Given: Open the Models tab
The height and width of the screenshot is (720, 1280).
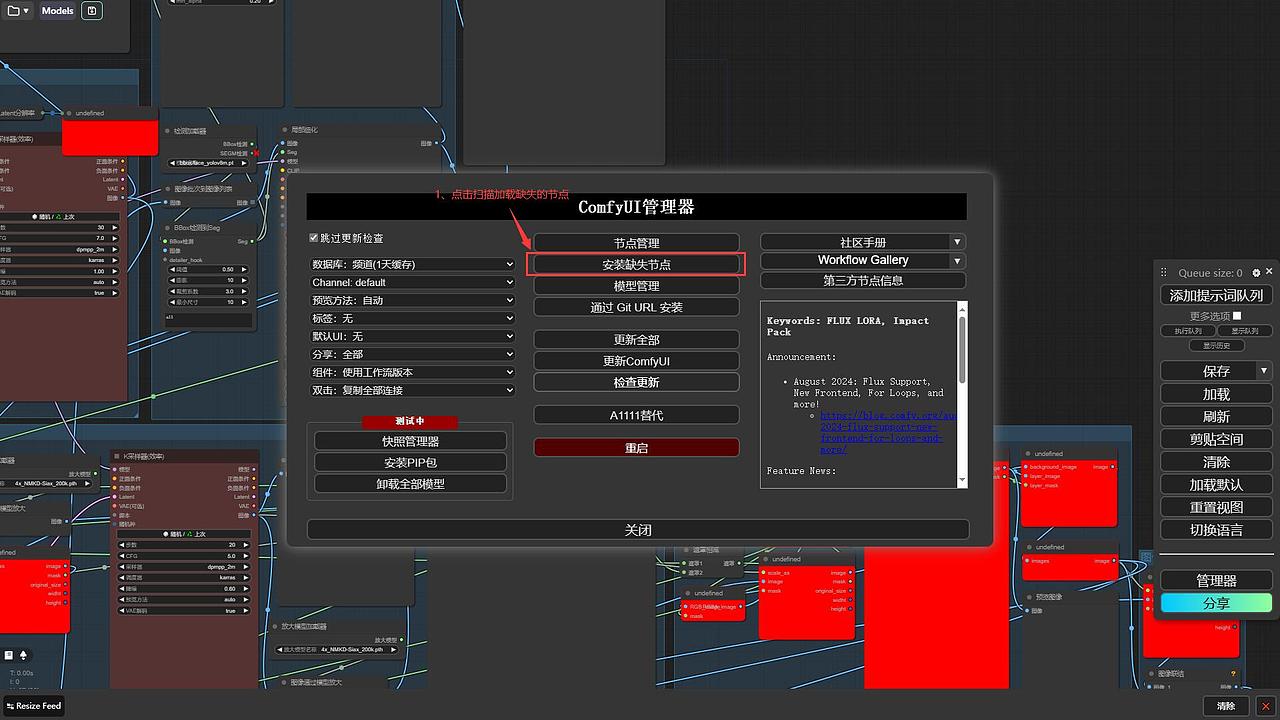Looking at the screenshot, I should 57,11.
